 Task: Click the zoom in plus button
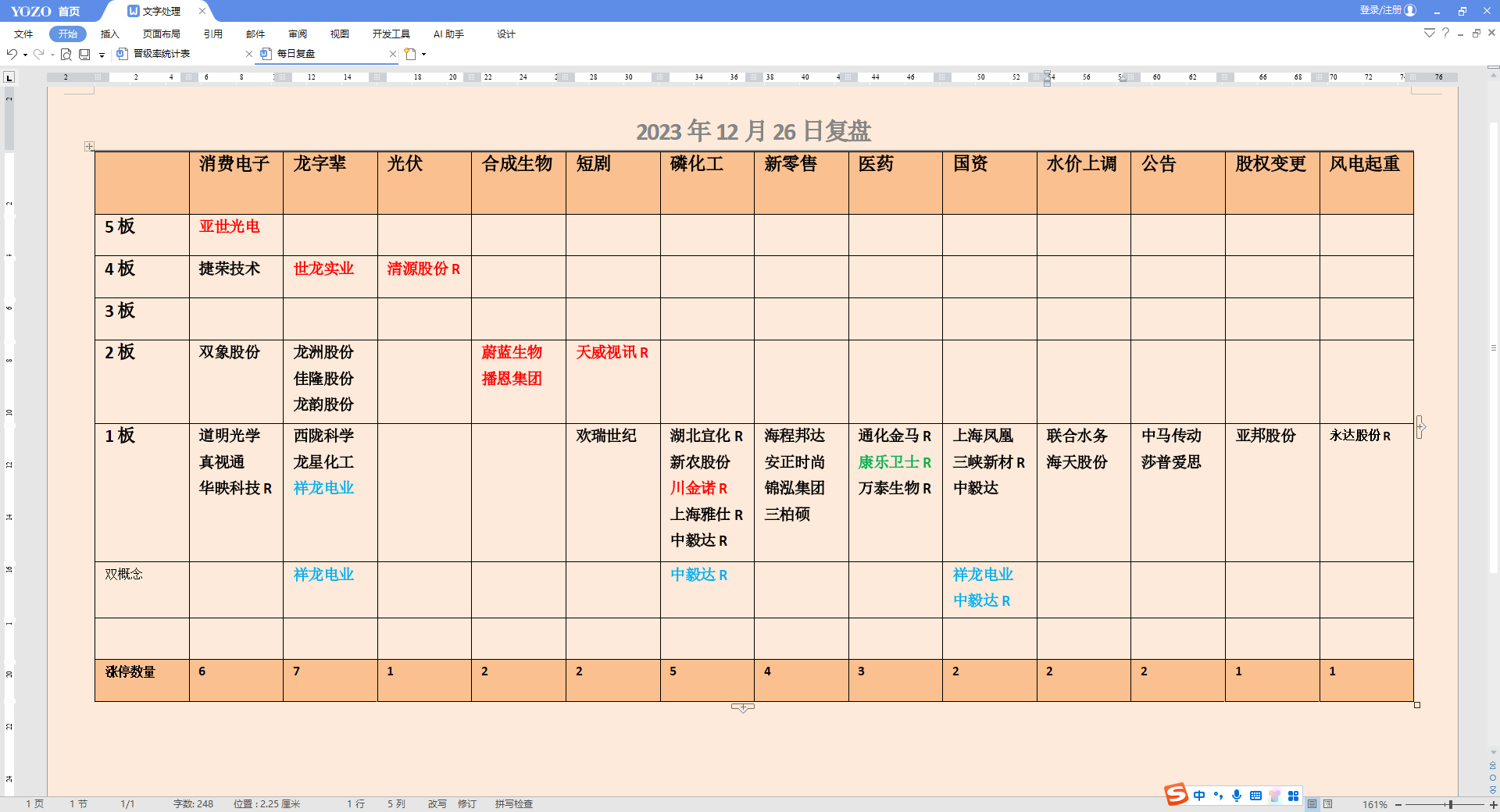[x=1493, y=804]
